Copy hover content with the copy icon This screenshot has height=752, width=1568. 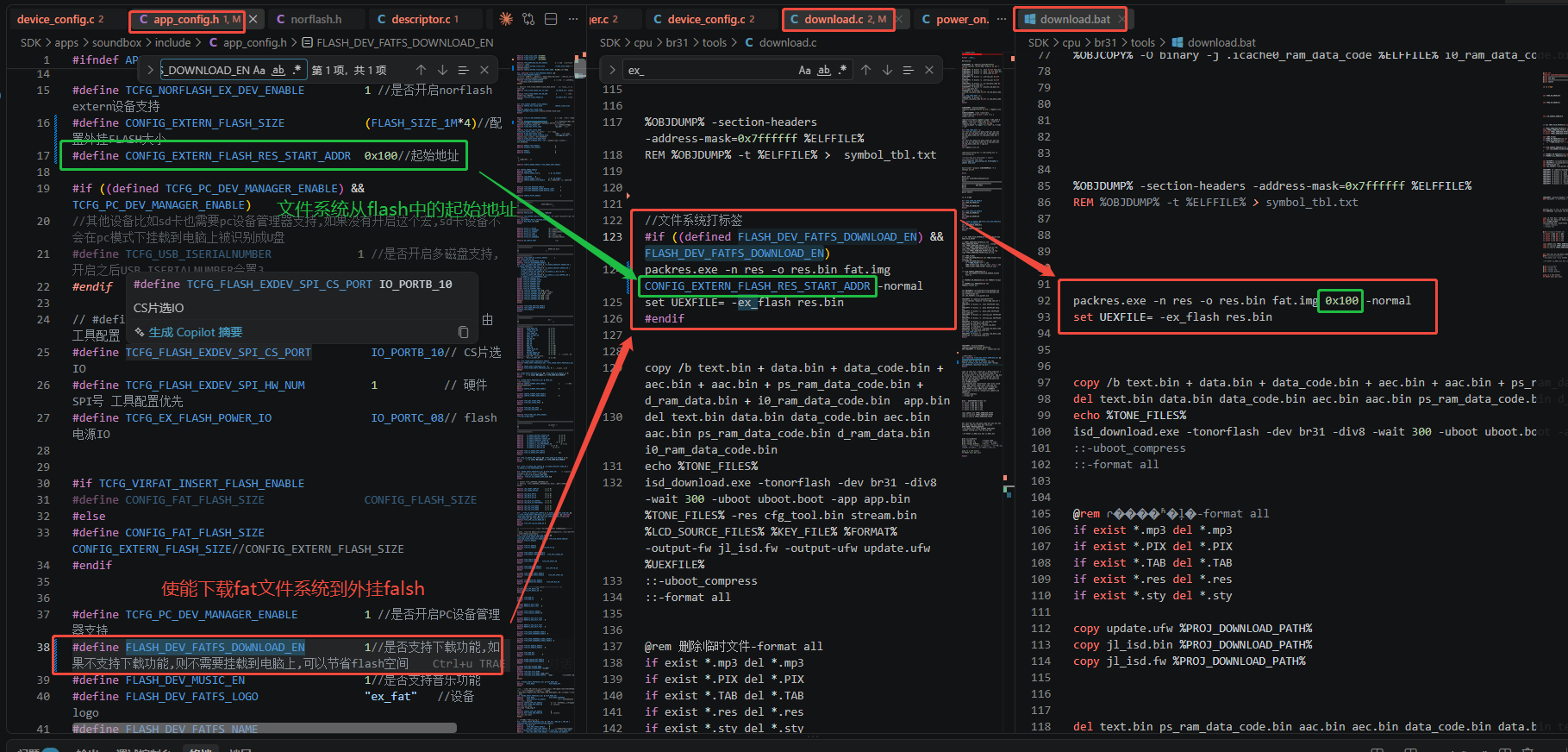[463, 332]
